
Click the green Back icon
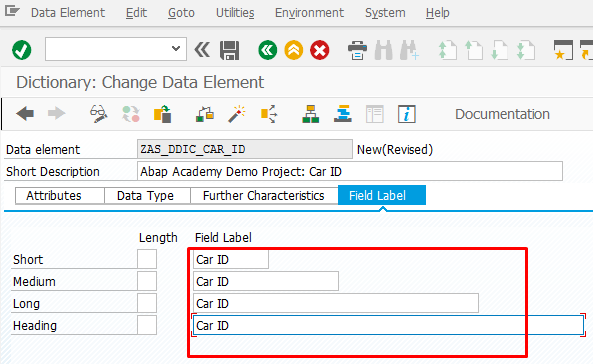pos(268,50)
